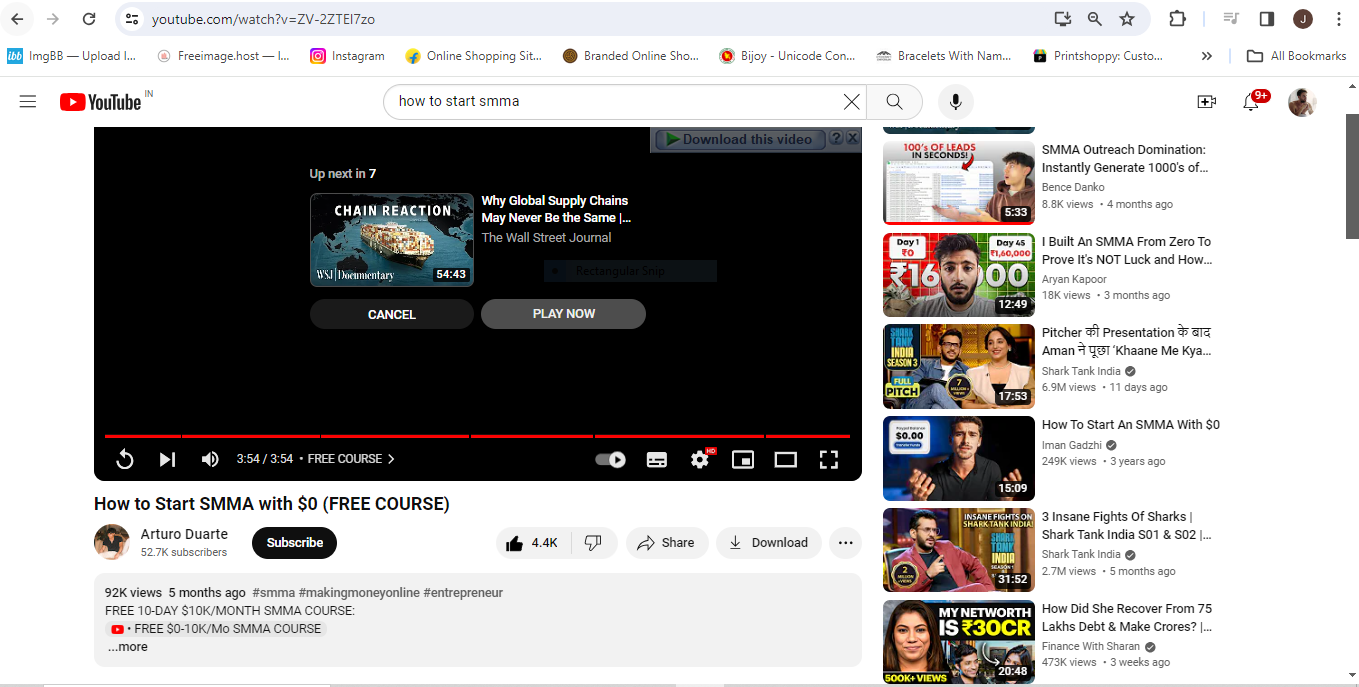Expand description with ...more
1359x687 pixels.
coord(127,647)
